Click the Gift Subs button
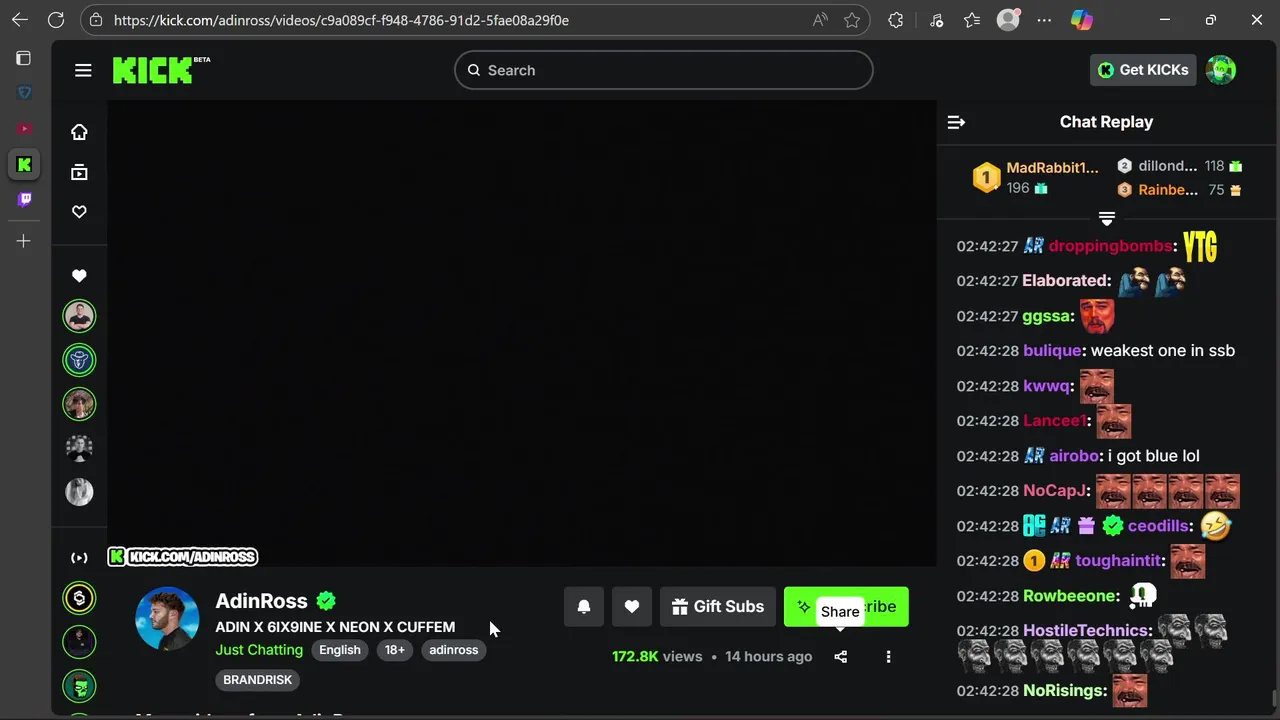Image resolution: width=1280 pixels, height=720 pixels. (x=718, y=607)
